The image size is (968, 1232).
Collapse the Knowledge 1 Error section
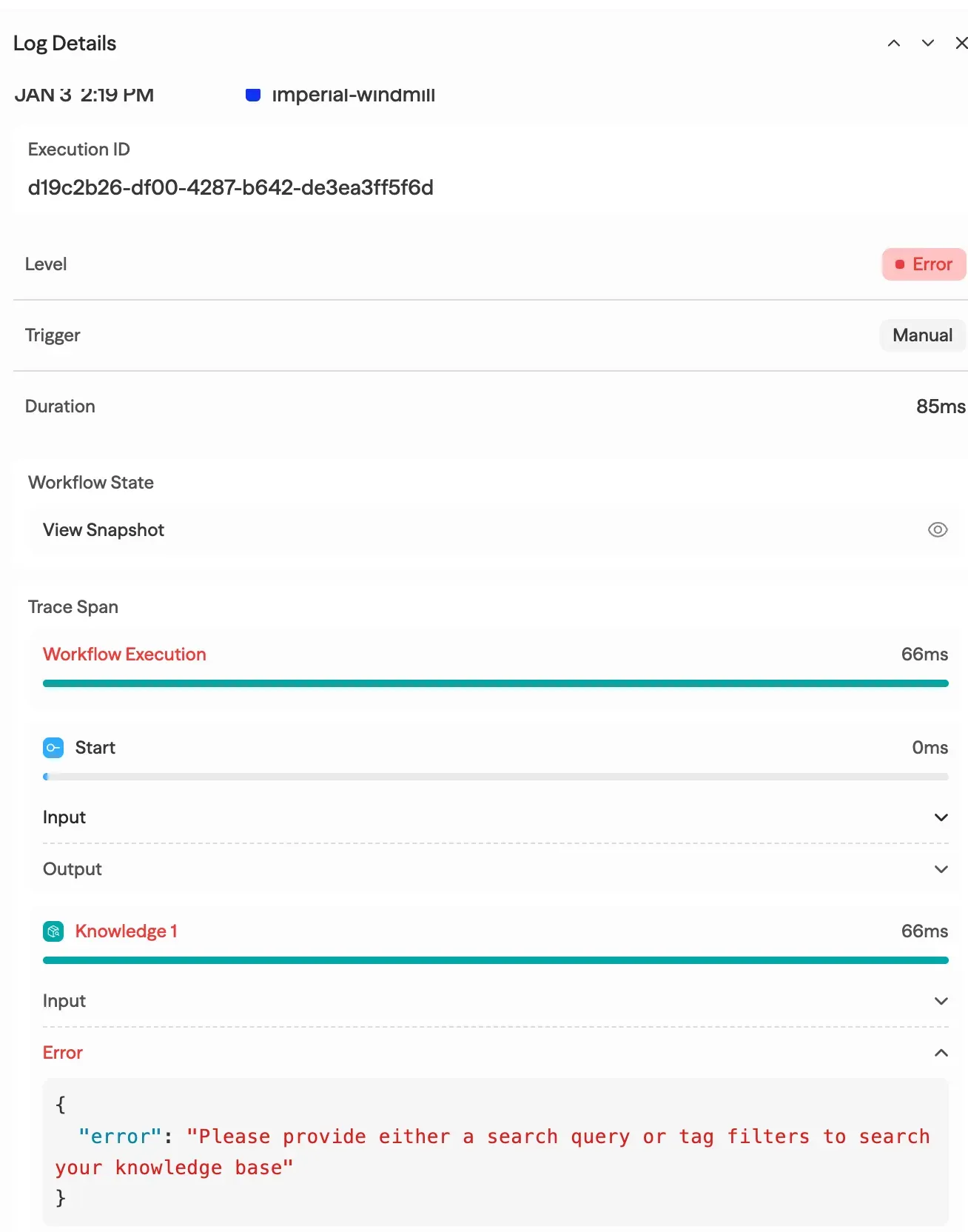[941, 1053]
